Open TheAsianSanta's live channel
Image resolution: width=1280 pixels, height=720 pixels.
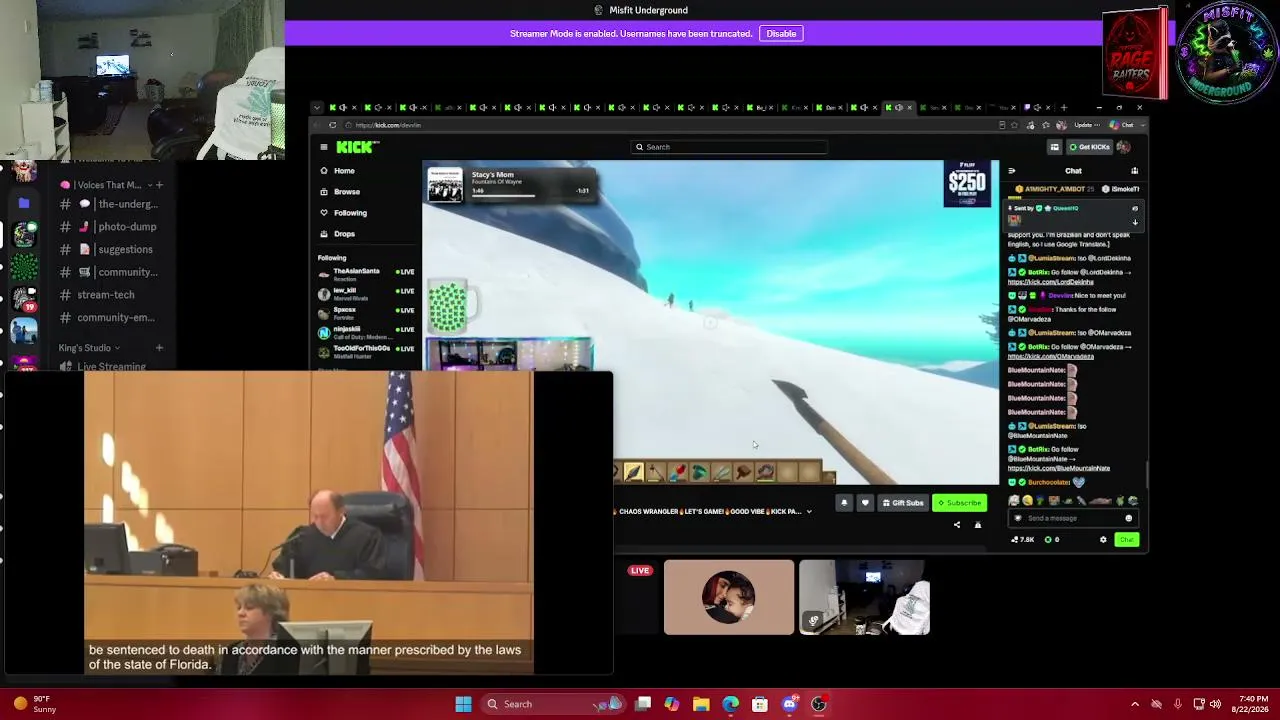tap(366, 273)
